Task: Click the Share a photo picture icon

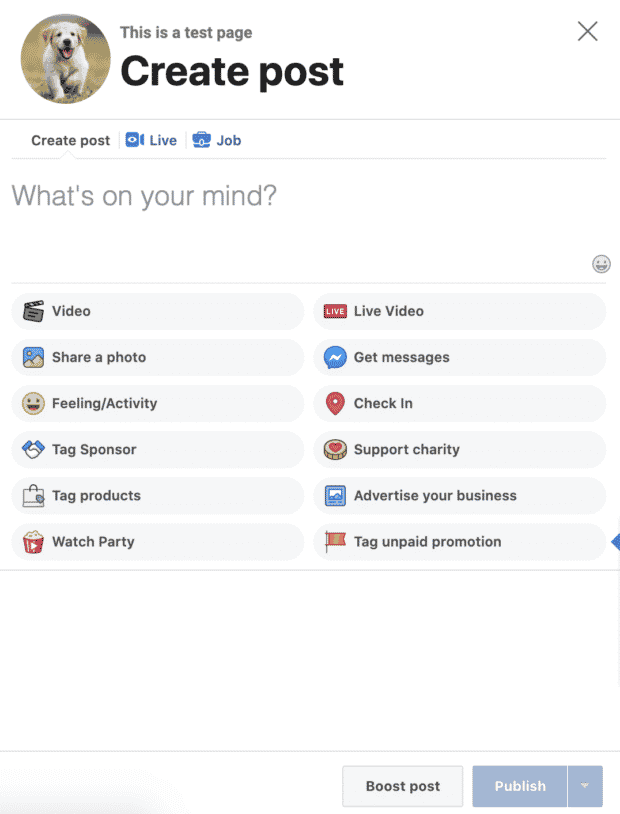Action: [x=33, y=357]
